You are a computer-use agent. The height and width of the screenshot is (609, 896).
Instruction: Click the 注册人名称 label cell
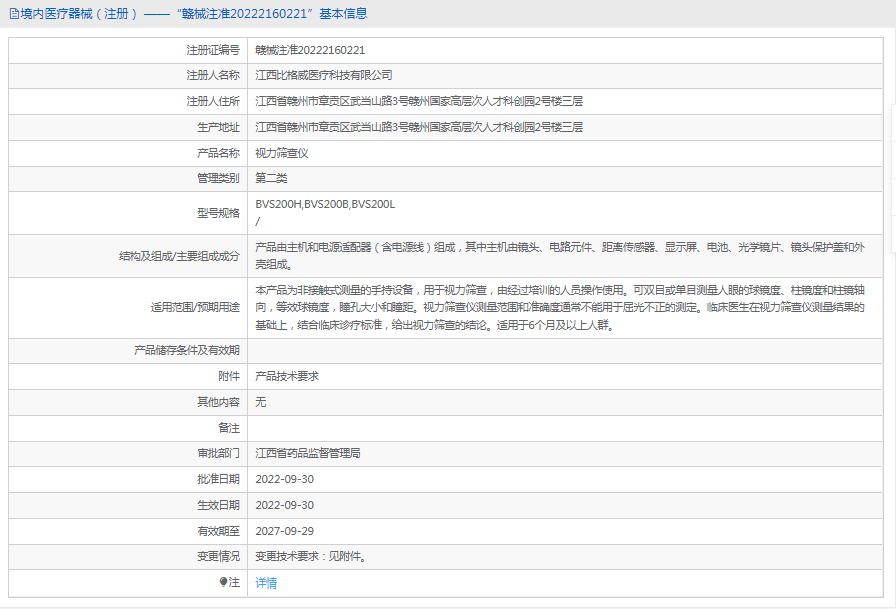tap(128, 75)
